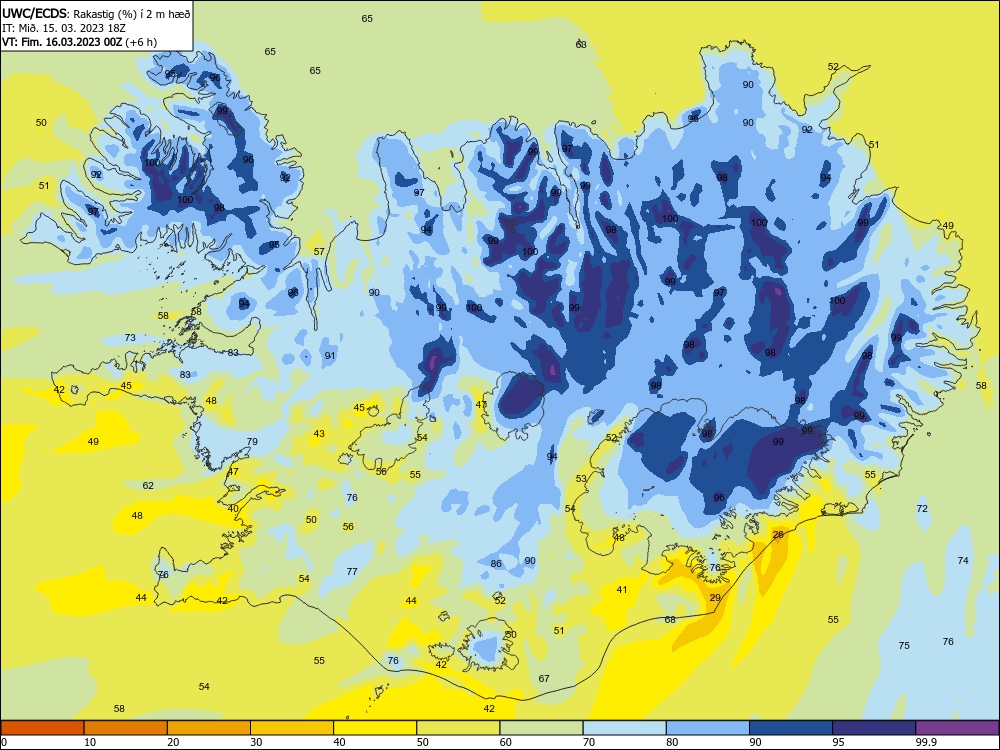
Task: Click the legend scale label "95"
Action: (x=838, y=742)
